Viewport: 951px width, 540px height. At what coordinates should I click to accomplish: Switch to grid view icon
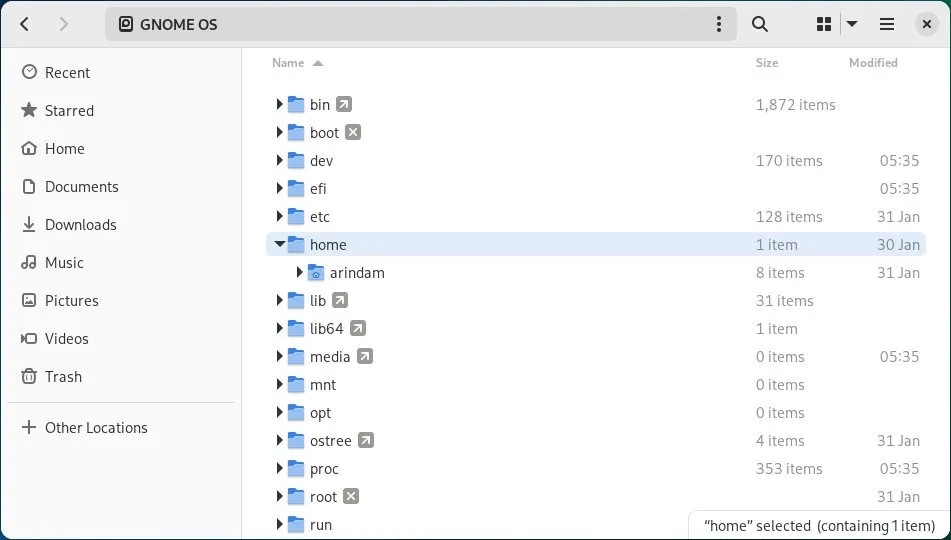[x=824, y=24]
